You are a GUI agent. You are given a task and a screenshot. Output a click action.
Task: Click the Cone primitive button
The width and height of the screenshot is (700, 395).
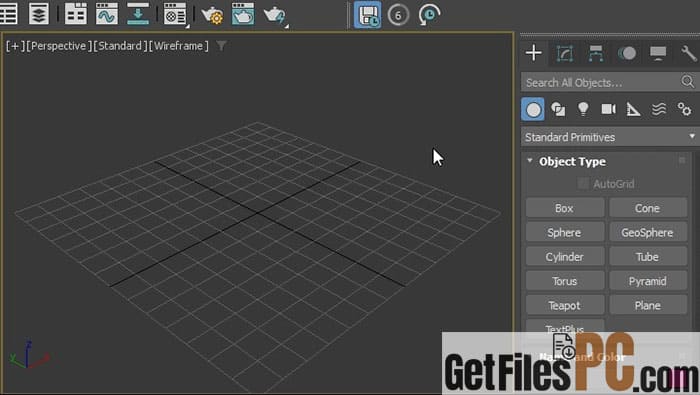648,208
